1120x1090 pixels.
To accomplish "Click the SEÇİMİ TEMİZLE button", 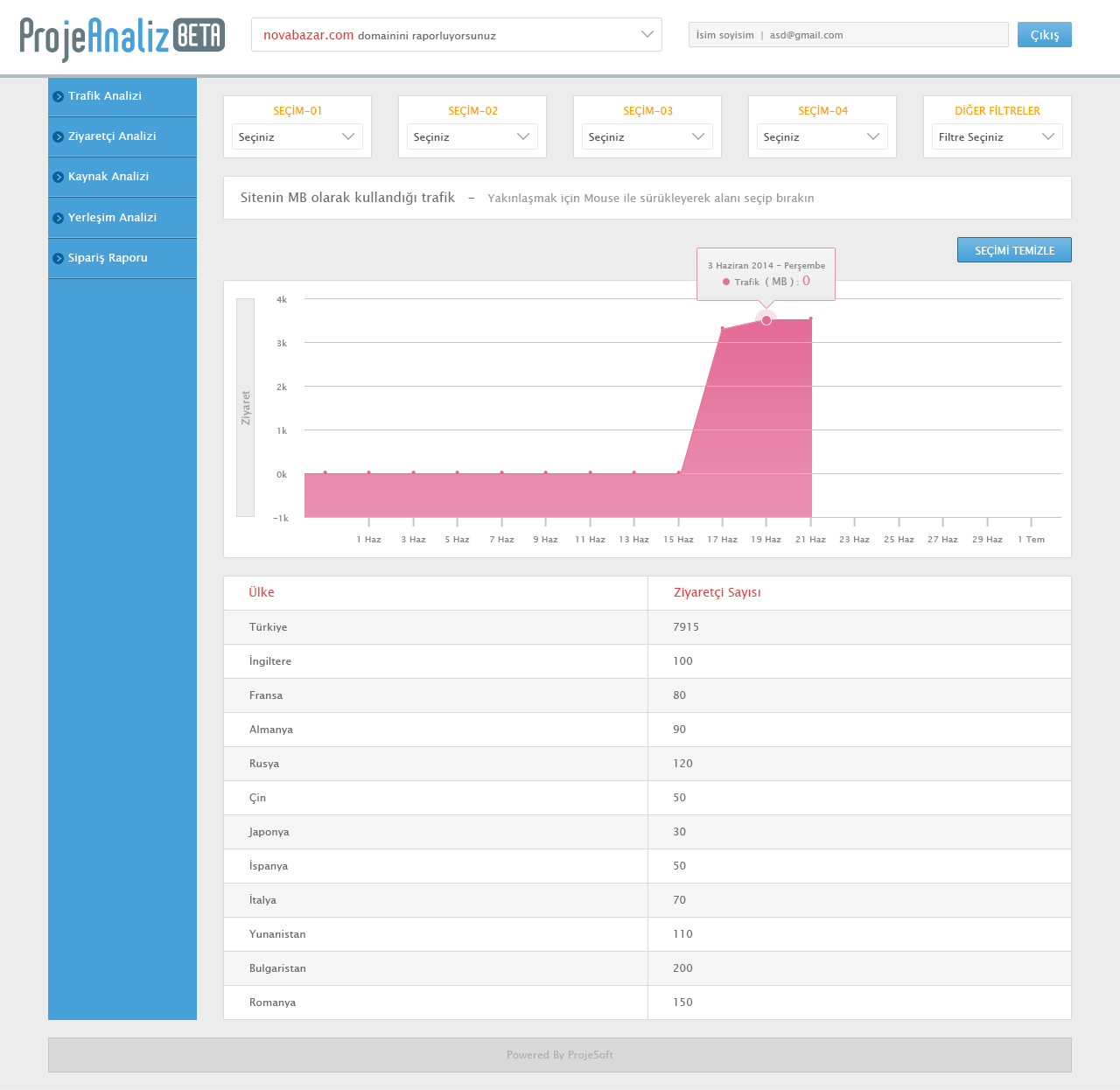I will click(1014, 250).
